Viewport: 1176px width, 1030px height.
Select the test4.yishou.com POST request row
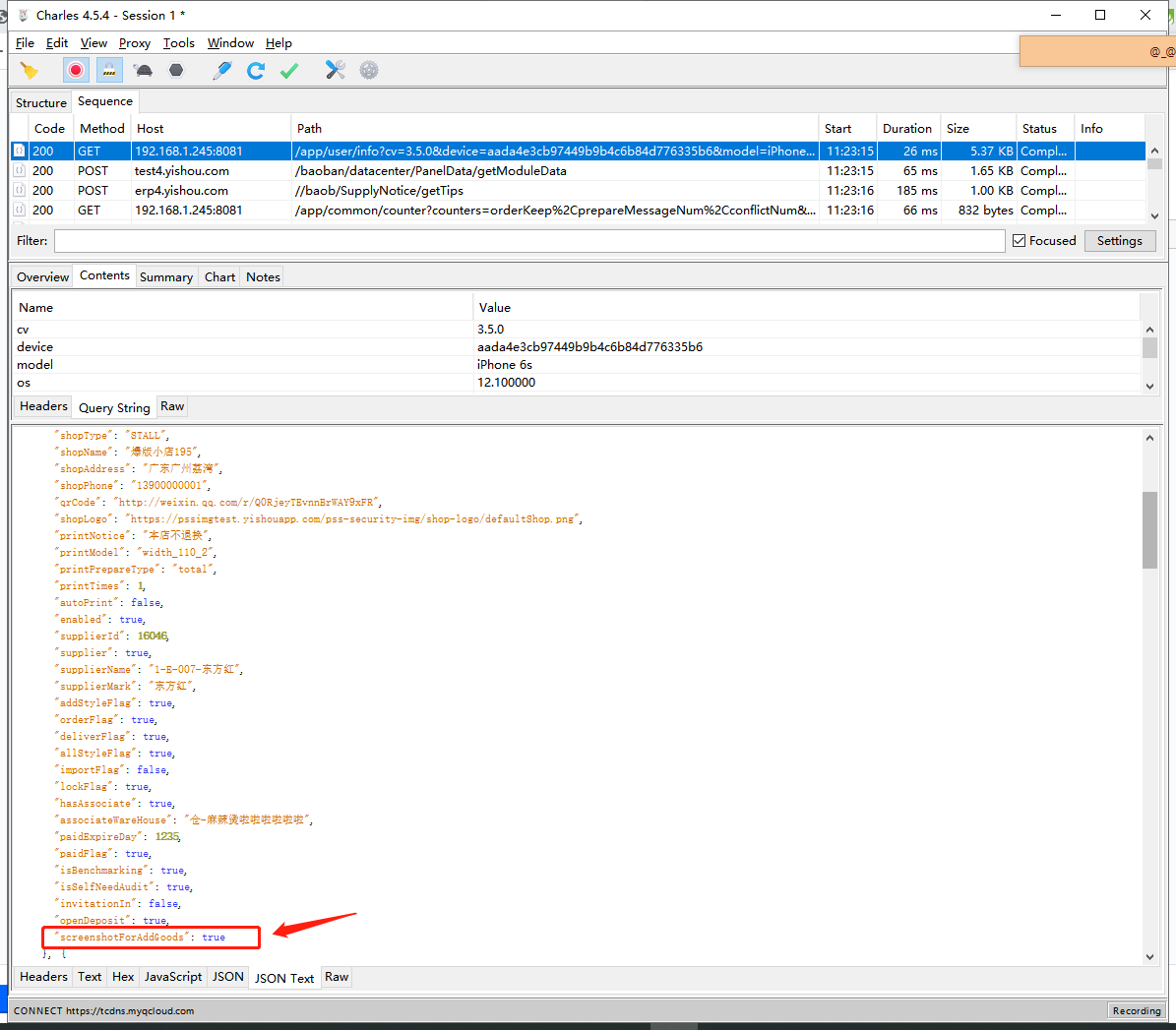point(578,171)
